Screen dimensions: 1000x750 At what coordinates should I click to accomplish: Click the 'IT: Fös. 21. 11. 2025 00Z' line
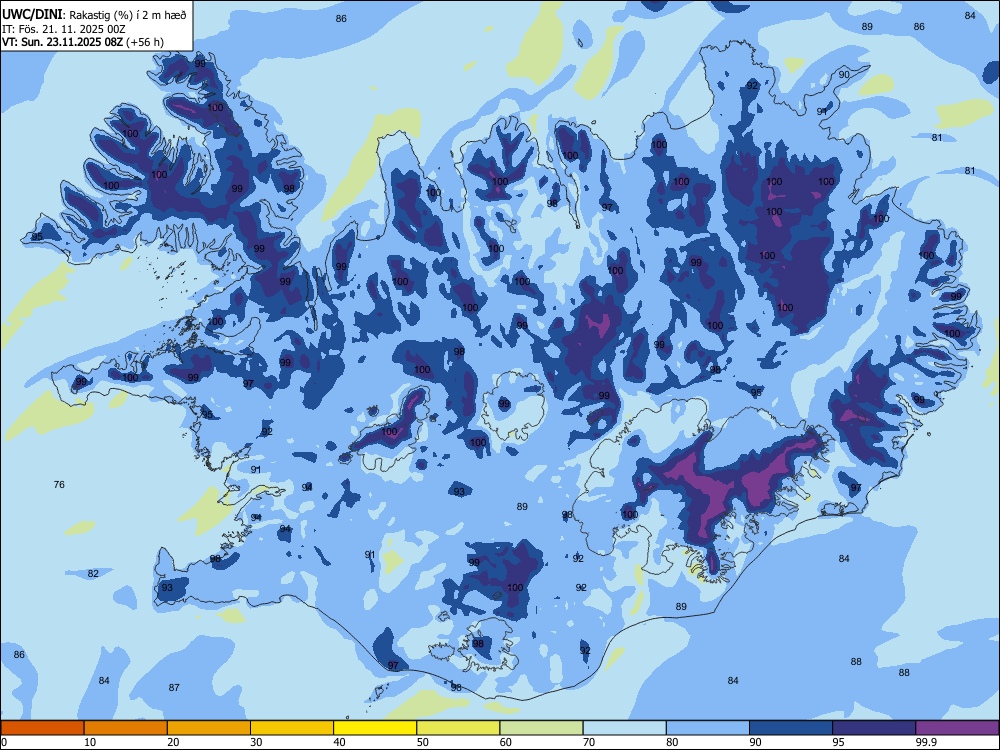coord(63,29)
